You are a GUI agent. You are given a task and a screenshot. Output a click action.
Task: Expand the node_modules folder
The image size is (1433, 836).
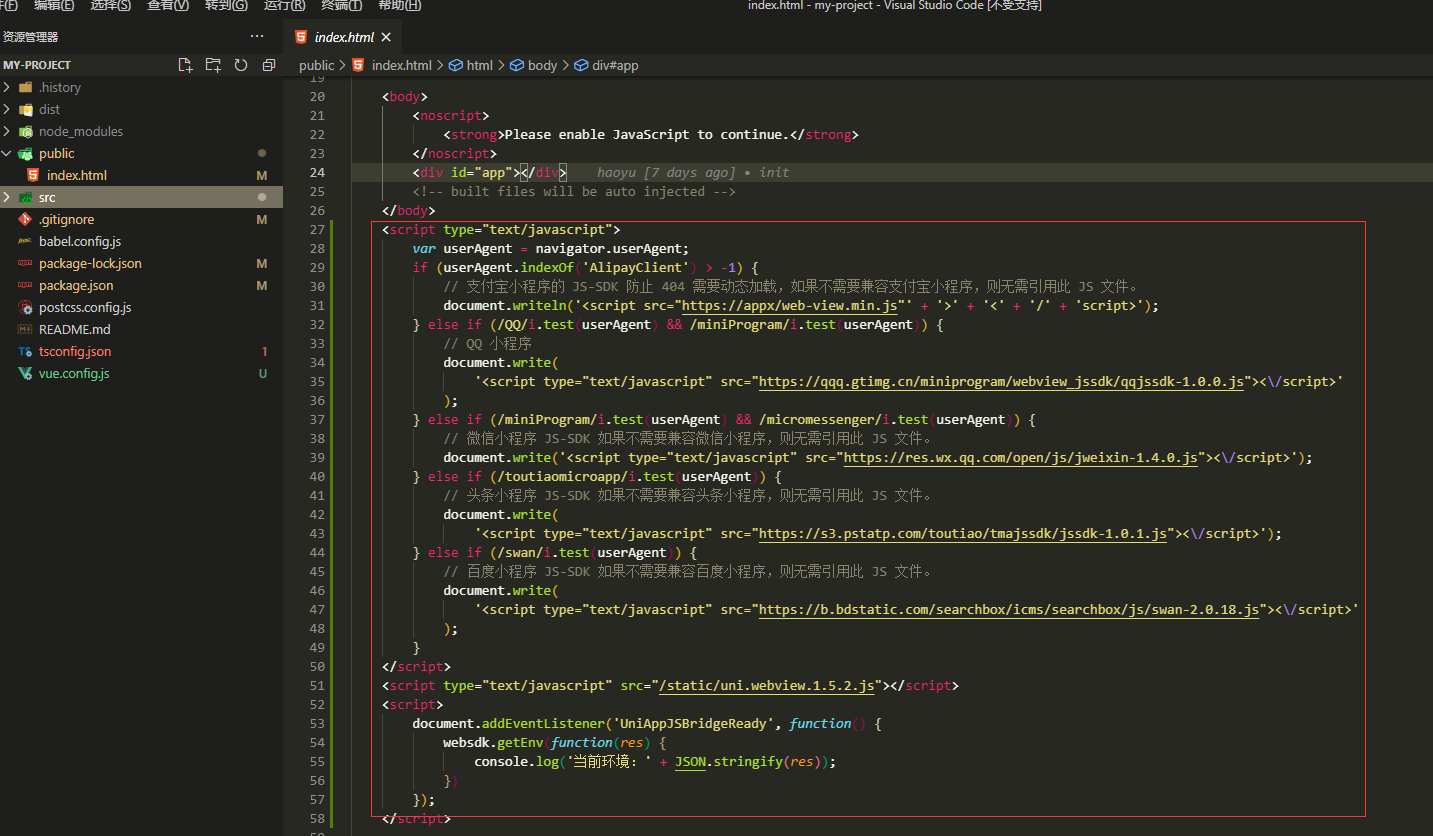click(80, 131)
